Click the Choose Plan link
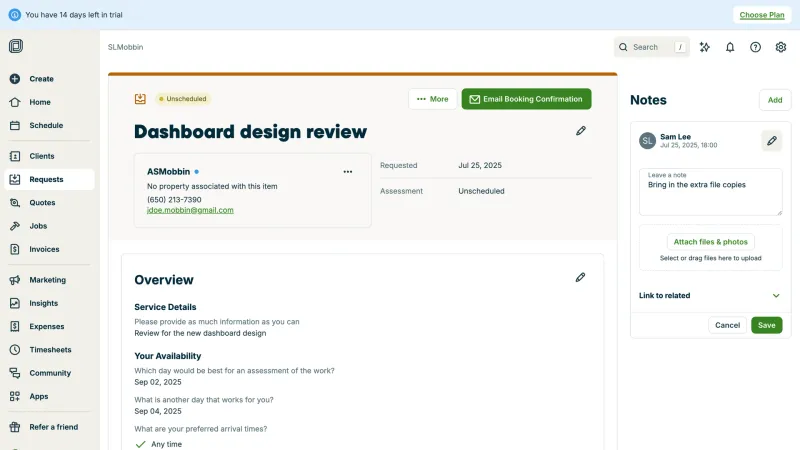Viewport: 800px width, 450px height. click(762, 15)
